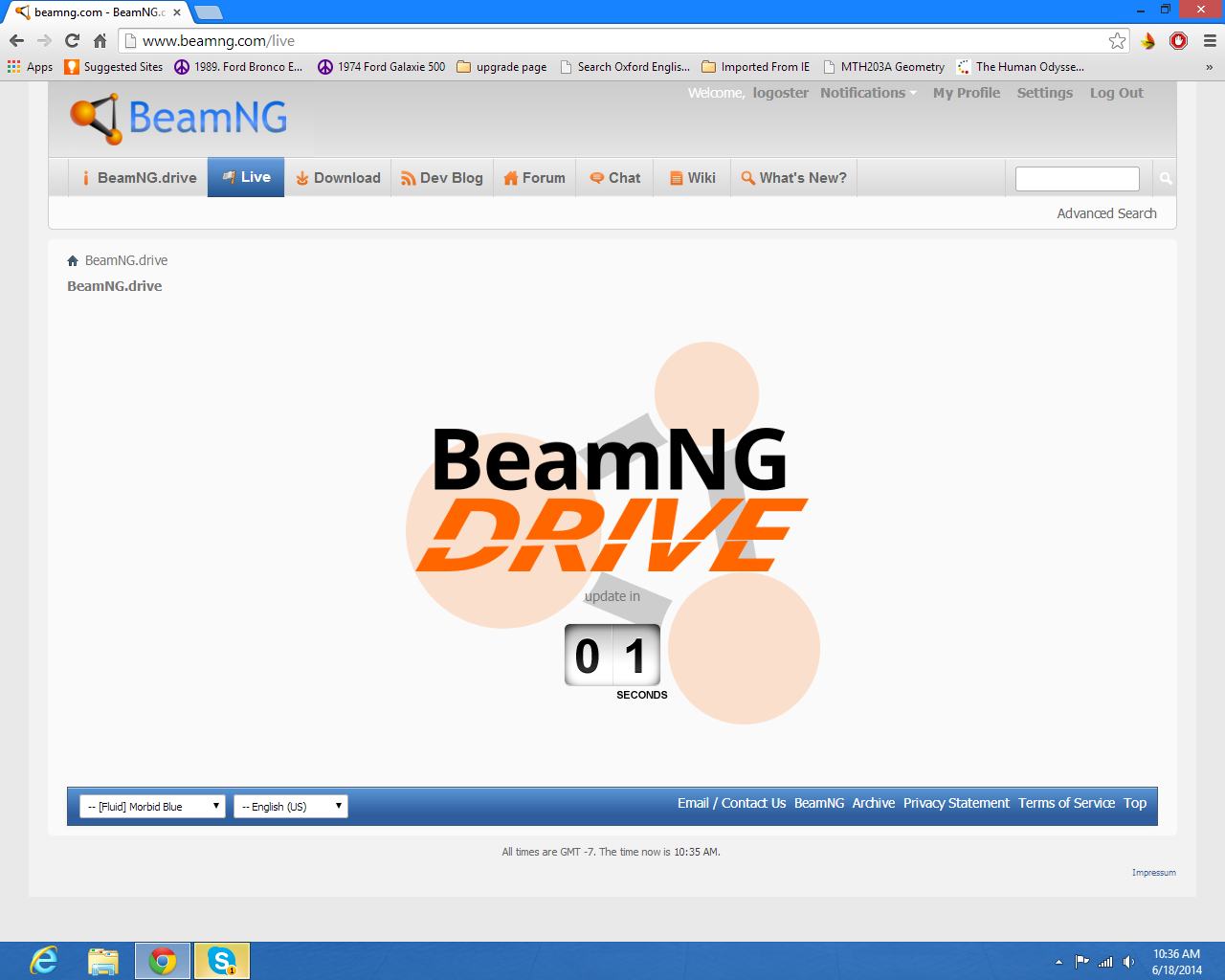1225x980 pixels.
Task: Click the Log Out link
Action: (x=1117, y=93)
